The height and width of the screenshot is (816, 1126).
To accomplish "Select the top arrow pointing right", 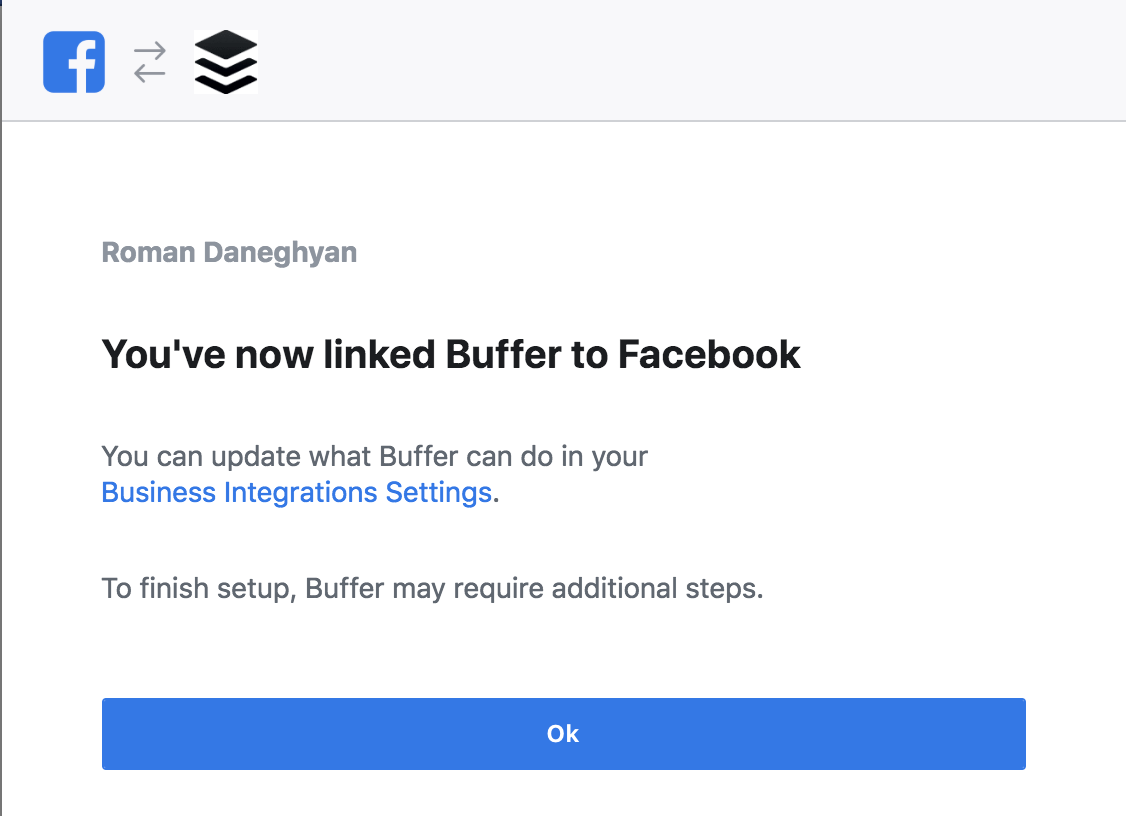I will 150,52.
